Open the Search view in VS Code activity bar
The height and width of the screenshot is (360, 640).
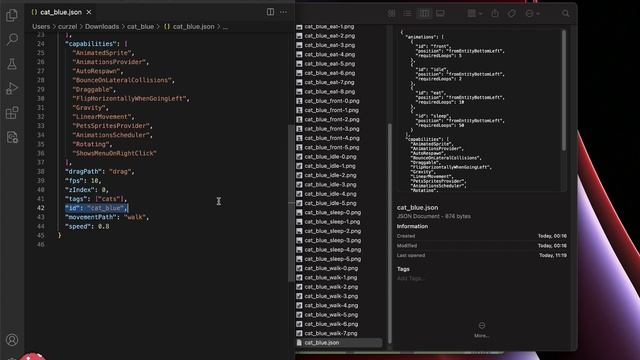click(12, 39)
